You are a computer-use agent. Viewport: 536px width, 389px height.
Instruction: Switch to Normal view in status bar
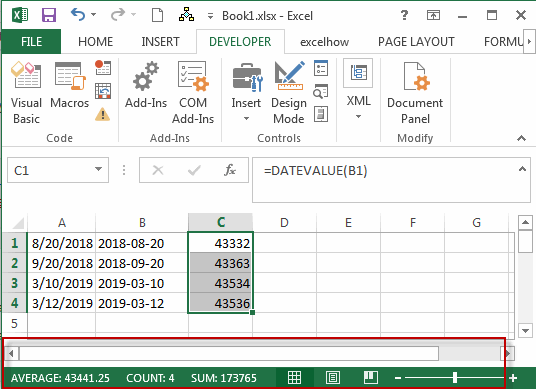294,378
